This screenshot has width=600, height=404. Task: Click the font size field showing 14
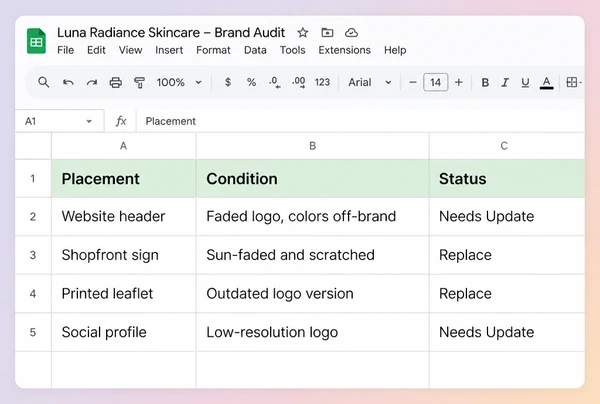(x=435, y=82)
